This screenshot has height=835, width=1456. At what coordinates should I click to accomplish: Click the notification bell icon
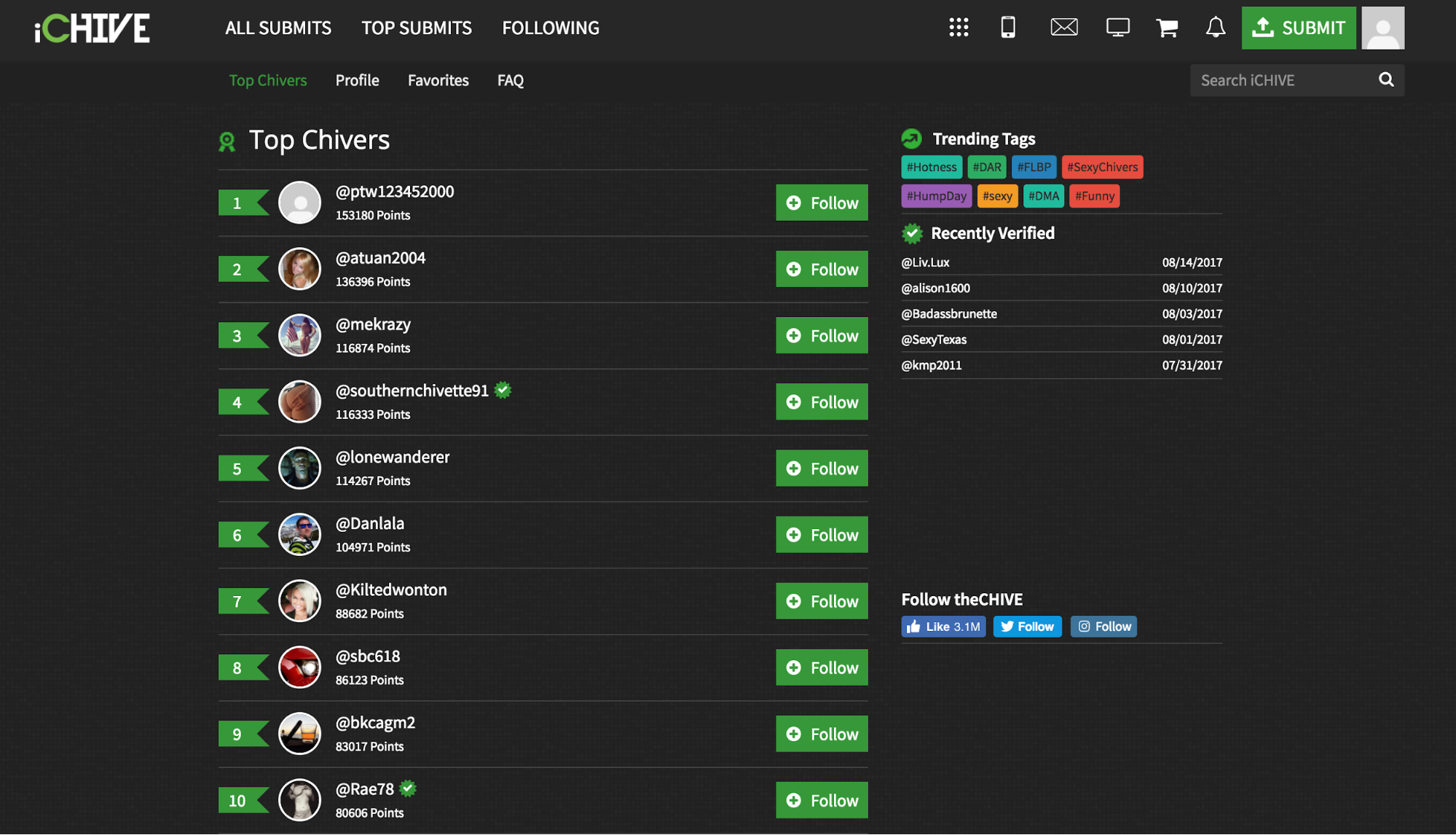pyautogui.click(x=1216, y=27)
